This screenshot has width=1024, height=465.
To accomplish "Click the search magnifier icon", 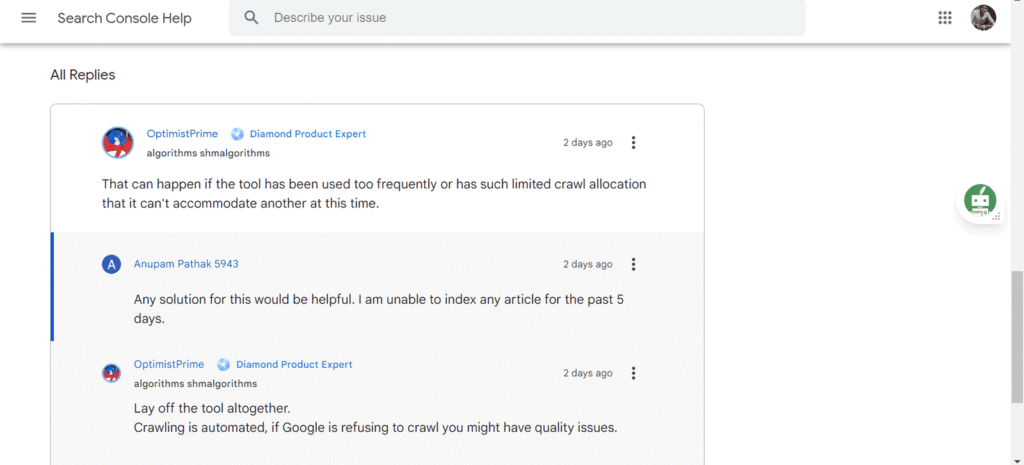I will click(x=252, y=18).
